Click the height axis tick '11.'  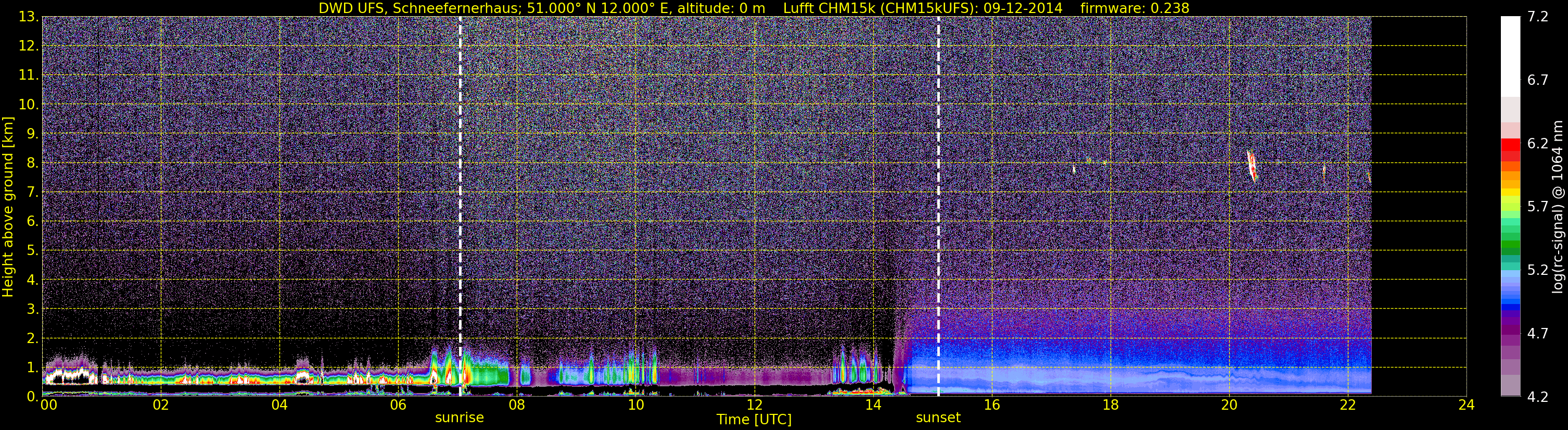click(x=29, y=75)
